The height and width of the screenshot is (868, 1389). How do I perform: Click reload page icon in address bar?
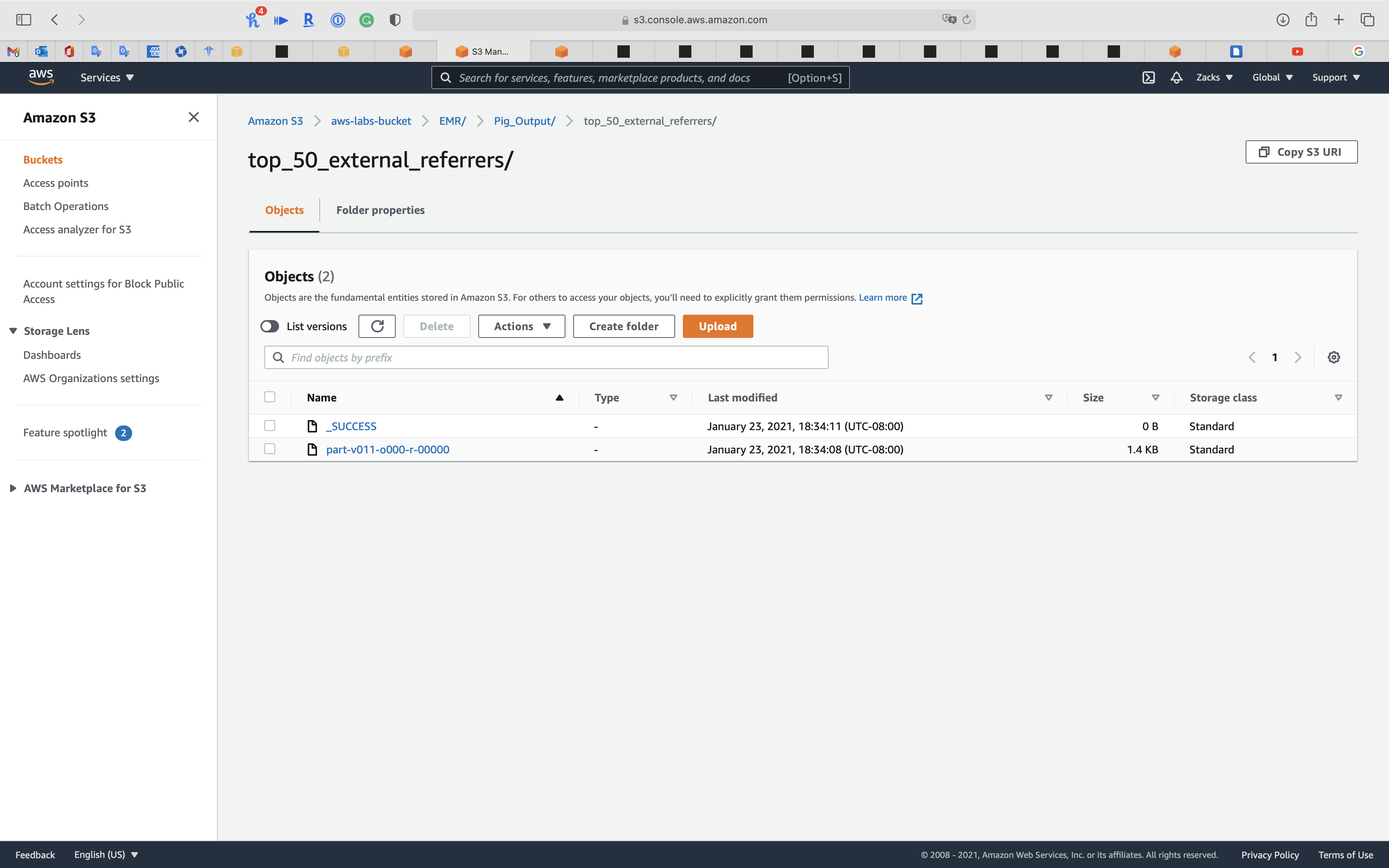967,19
